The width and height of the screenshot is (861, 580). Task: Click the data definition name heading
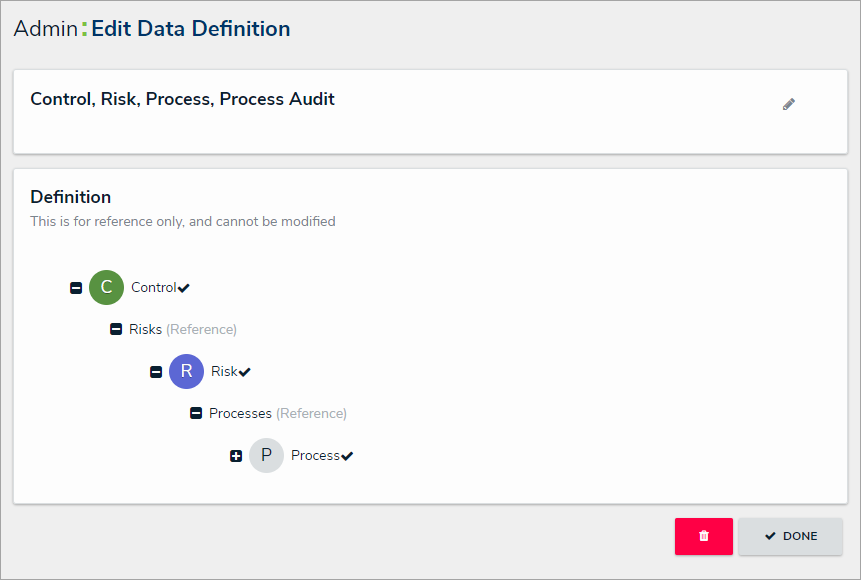(183, 99)
